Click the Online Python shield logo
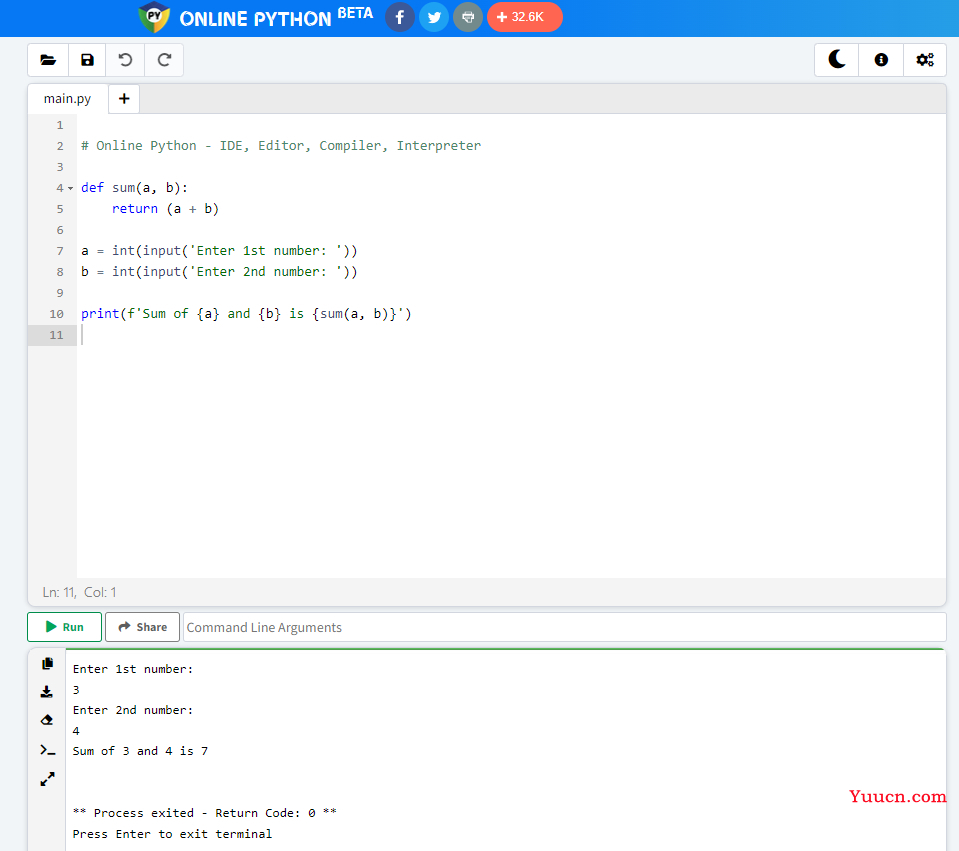Image resolution: width=959 pixels, height=851 pixels. tap(154, 17)
